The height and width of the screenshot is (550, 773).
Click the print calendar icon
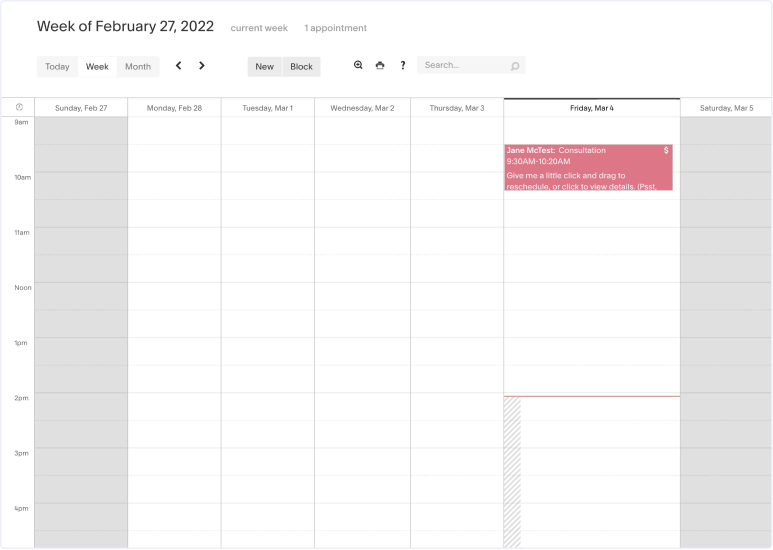tap(380, 65)
